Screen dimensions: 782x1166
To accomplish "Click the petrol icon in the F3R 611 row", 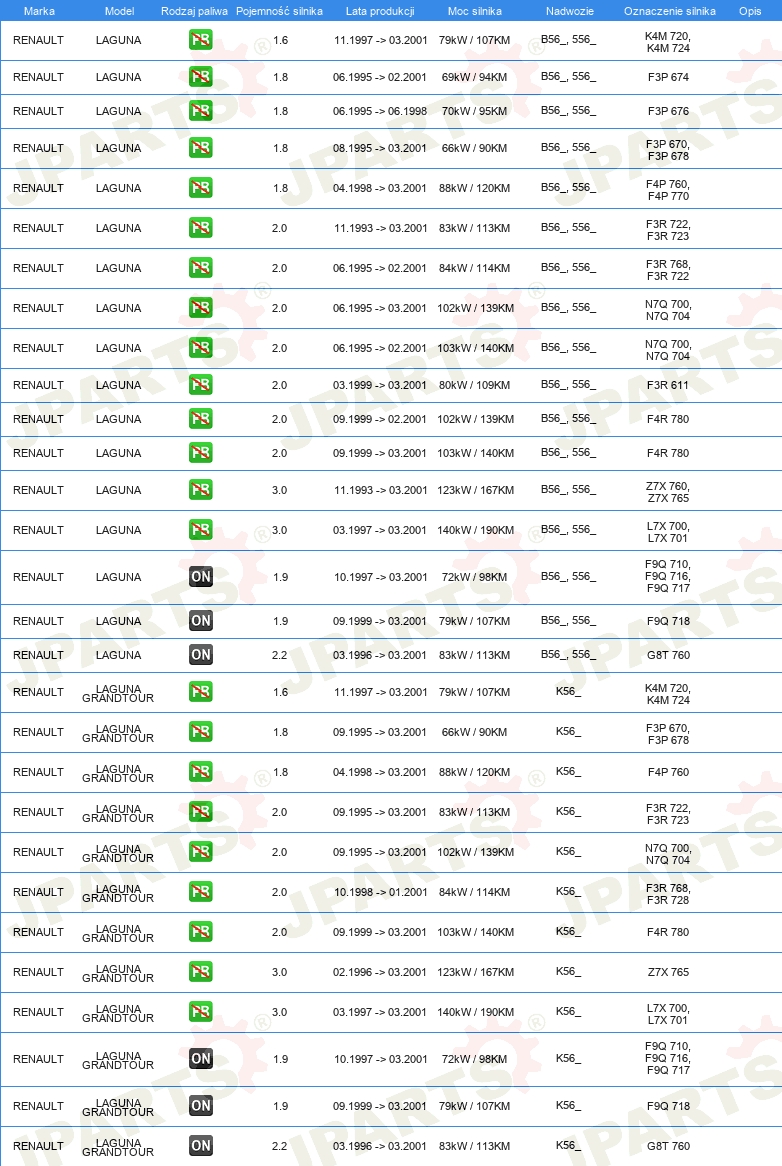I will (201, 384).
